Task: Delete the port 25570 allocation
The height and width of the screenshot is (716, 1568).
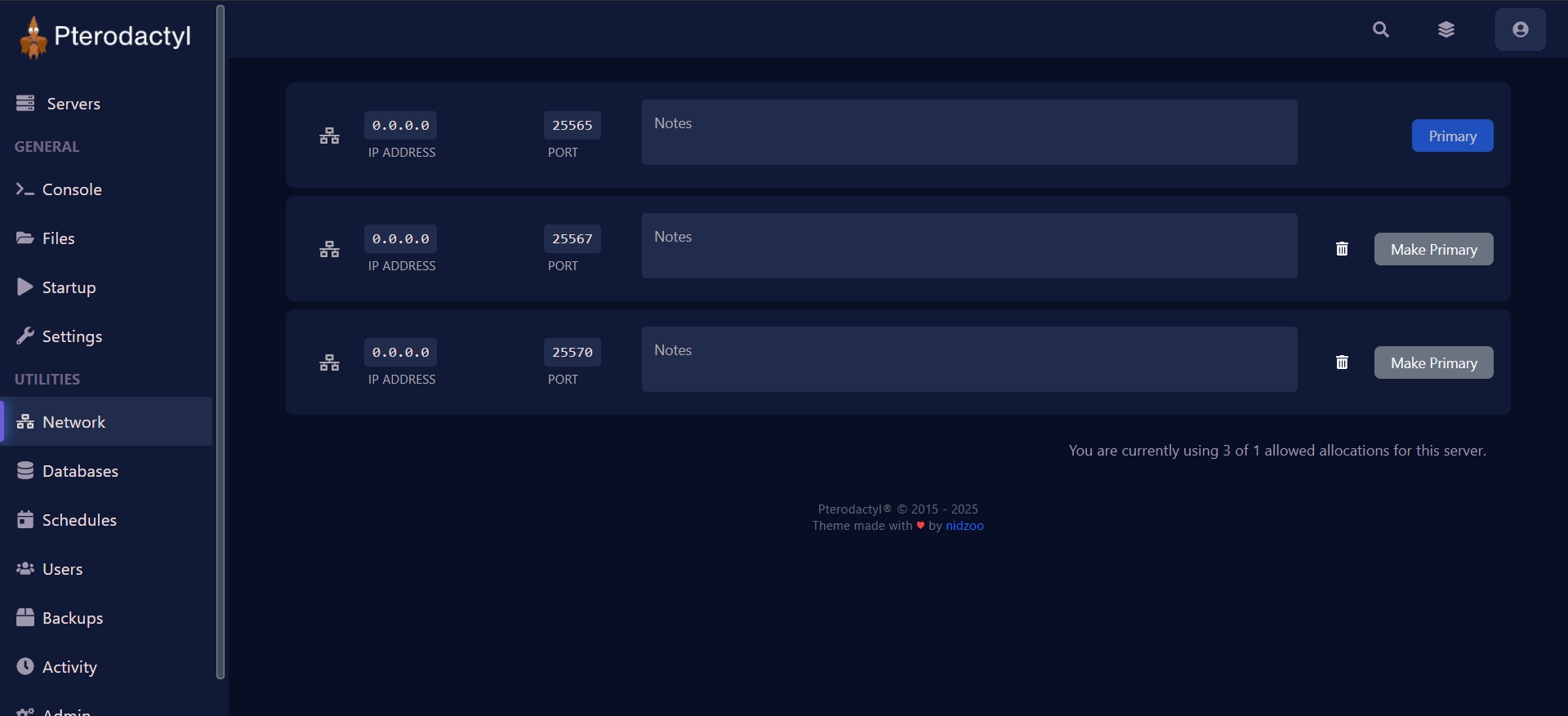Action: point(1342,362)
